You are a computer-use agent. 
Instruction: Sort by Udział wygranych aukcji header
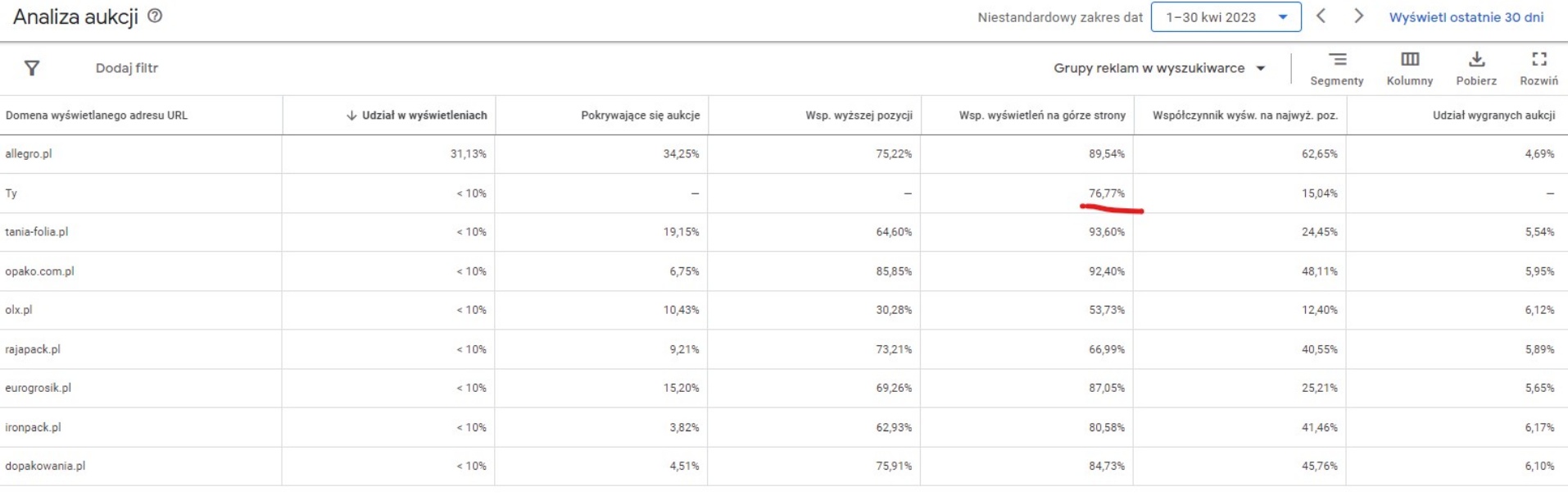[1493, 116]
